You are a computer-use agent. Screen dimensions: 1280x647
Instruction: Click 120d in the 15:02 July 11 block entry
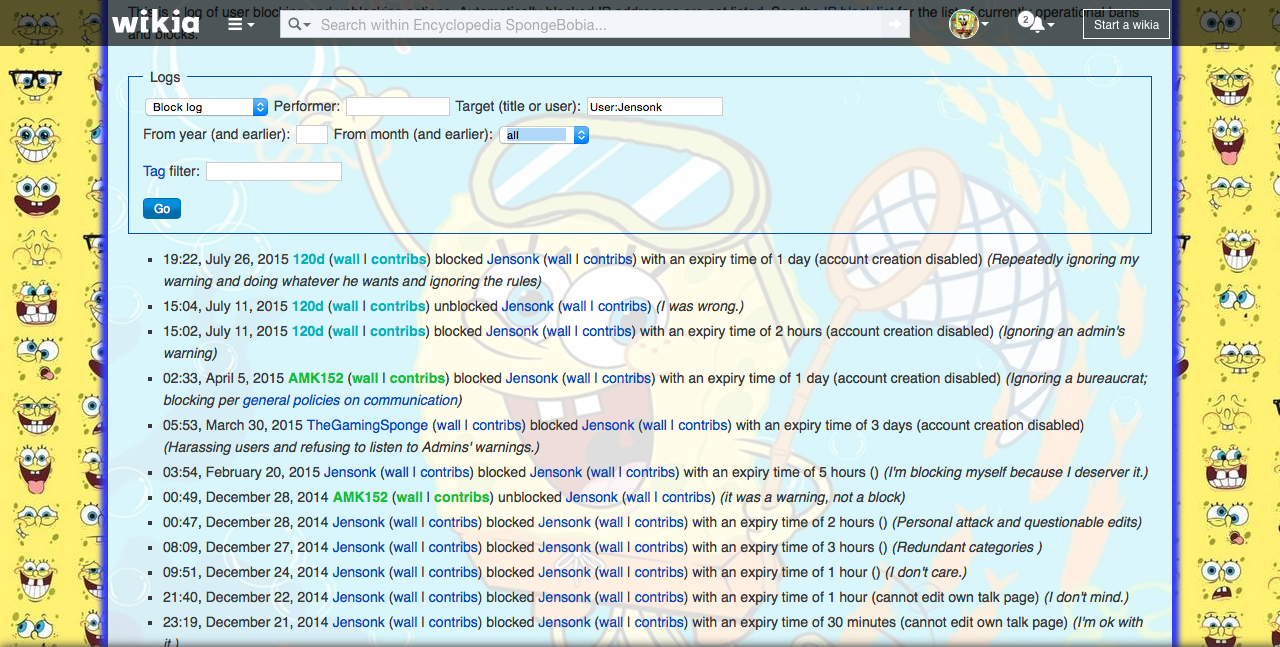click(x=308, y=331)
